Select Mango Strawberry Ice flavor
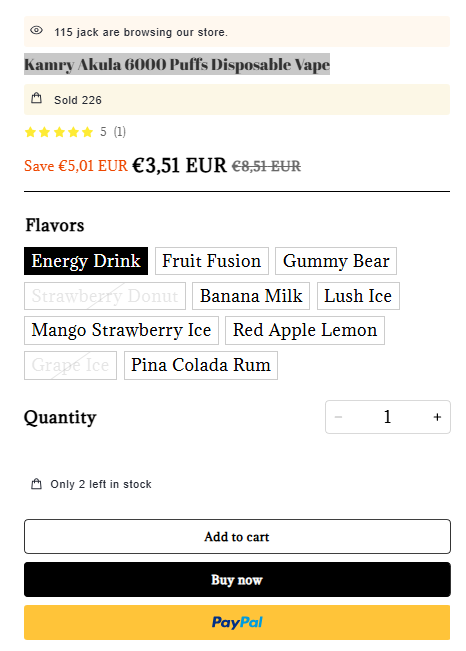 click(x=121, y=330)
